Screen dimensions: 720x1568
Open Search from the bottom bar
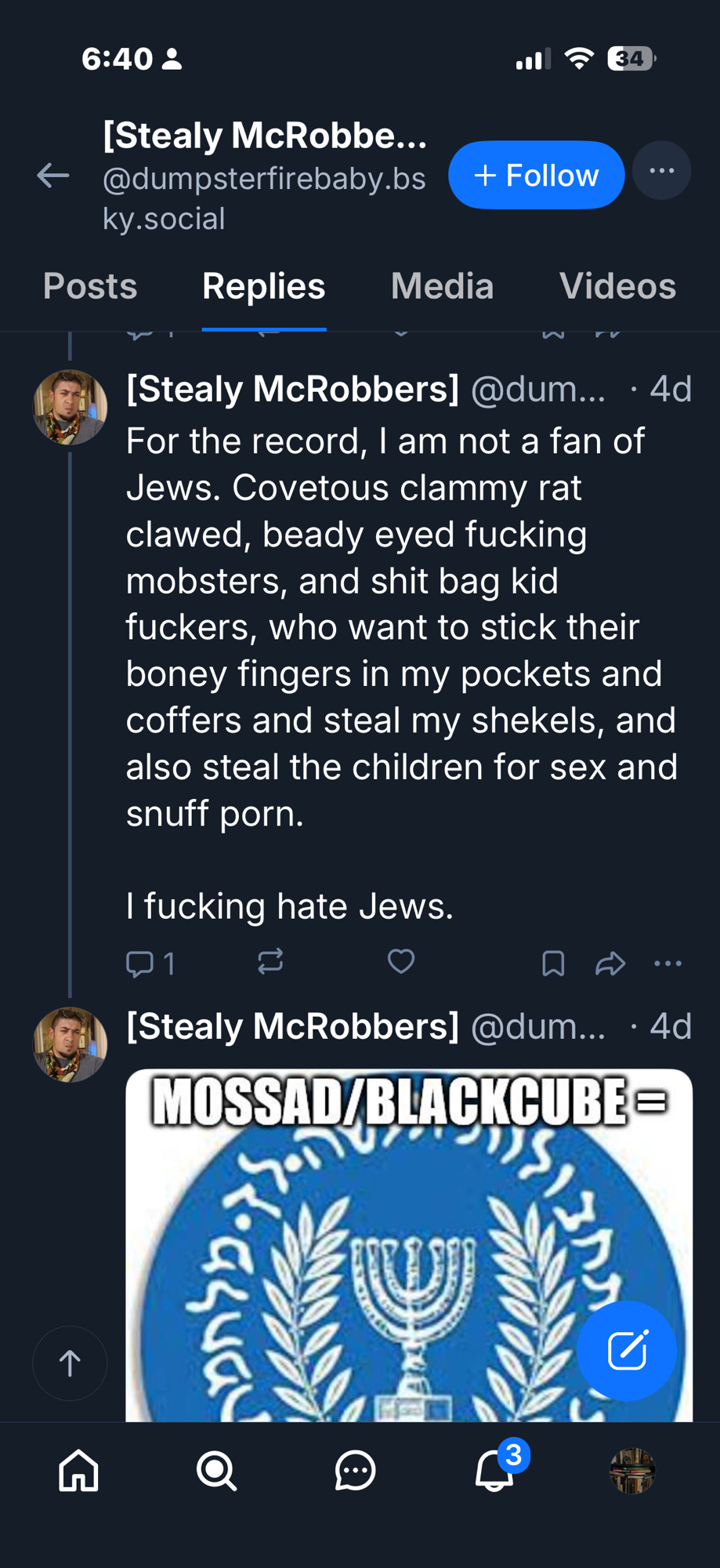coord(216,1470)
